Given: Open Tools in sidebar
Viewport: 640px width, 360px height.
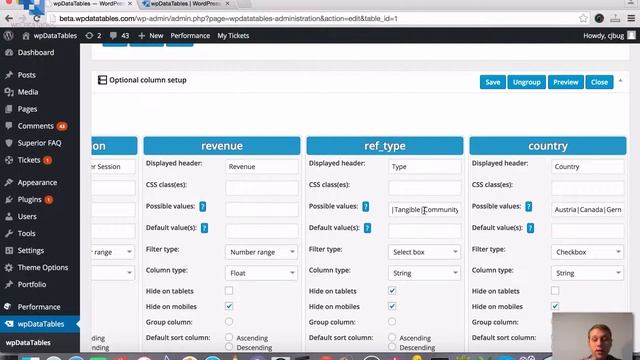Looking at the screenshot, I should (x=26, y=233).
